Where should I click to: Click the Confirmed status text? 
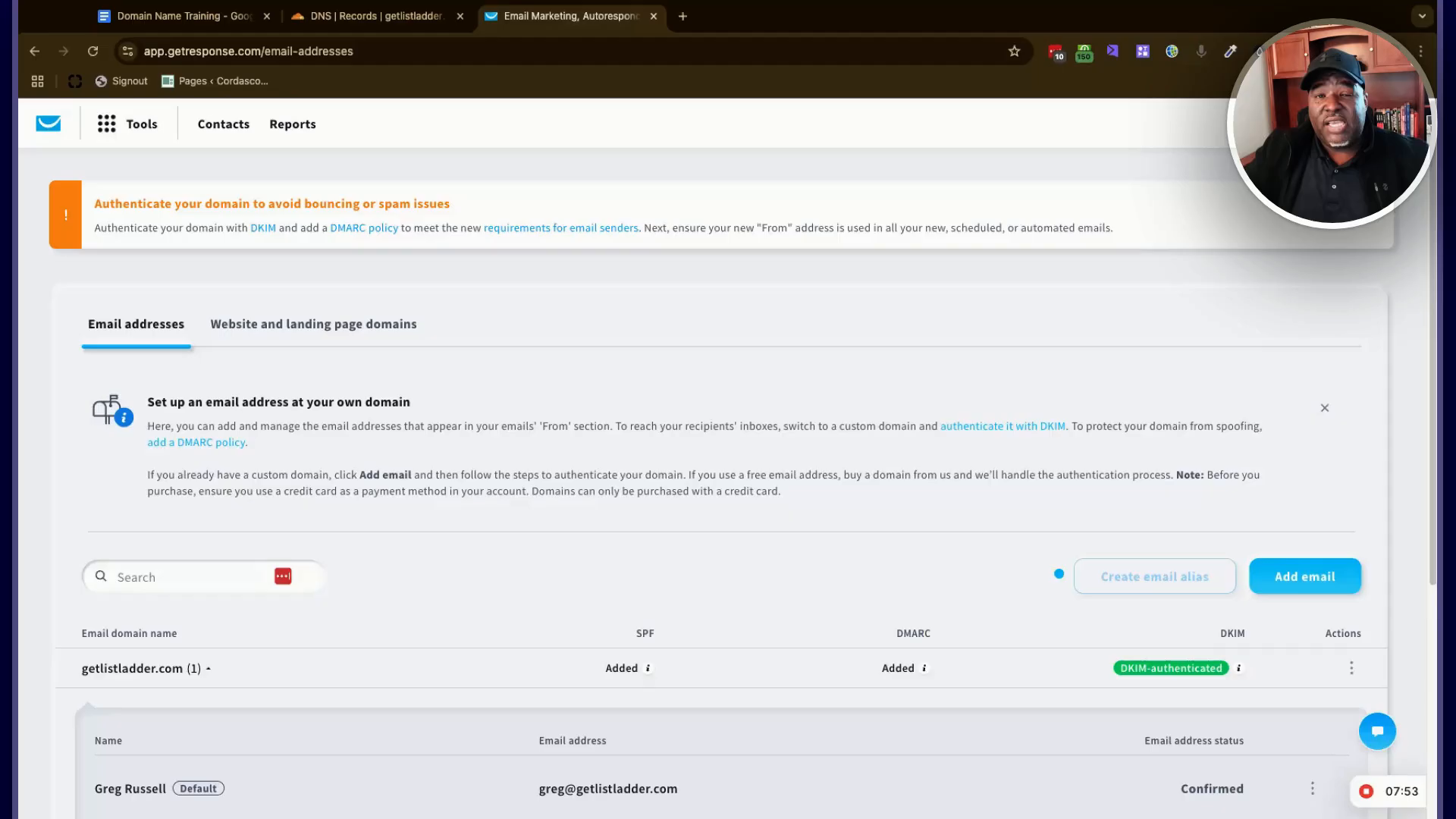click(x=1212, y=789)
